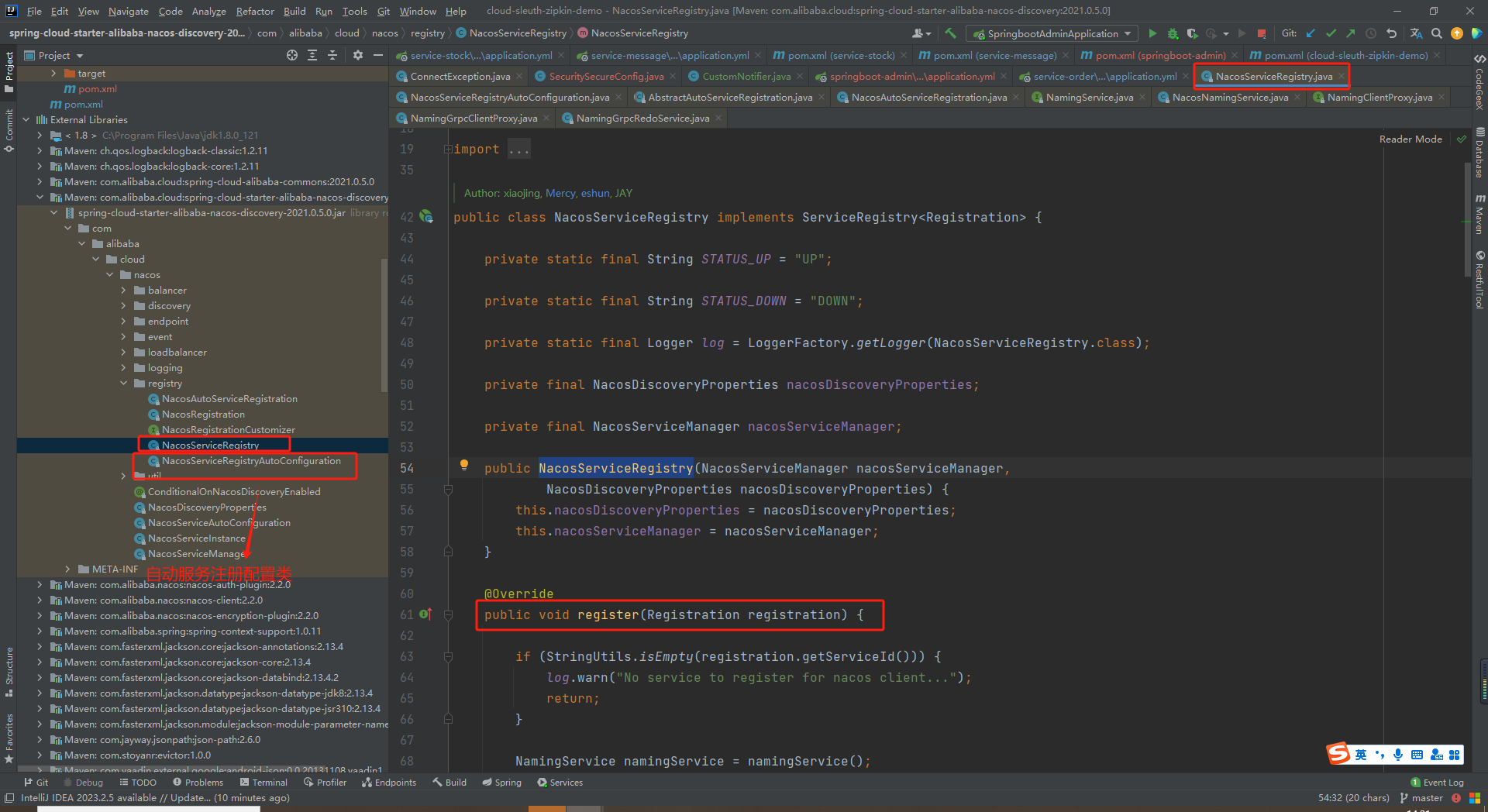Expand all nodes in Project panel

tap(312, 55)
